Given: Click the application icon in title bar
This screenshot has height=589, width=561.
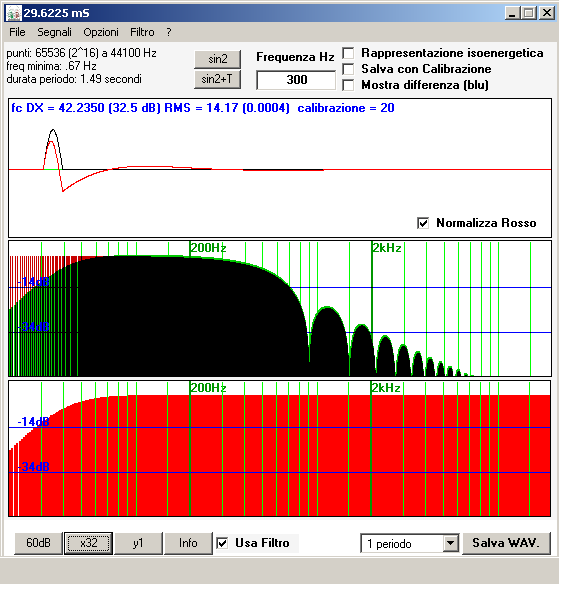Looking at the screenshot, I should 14,14.
